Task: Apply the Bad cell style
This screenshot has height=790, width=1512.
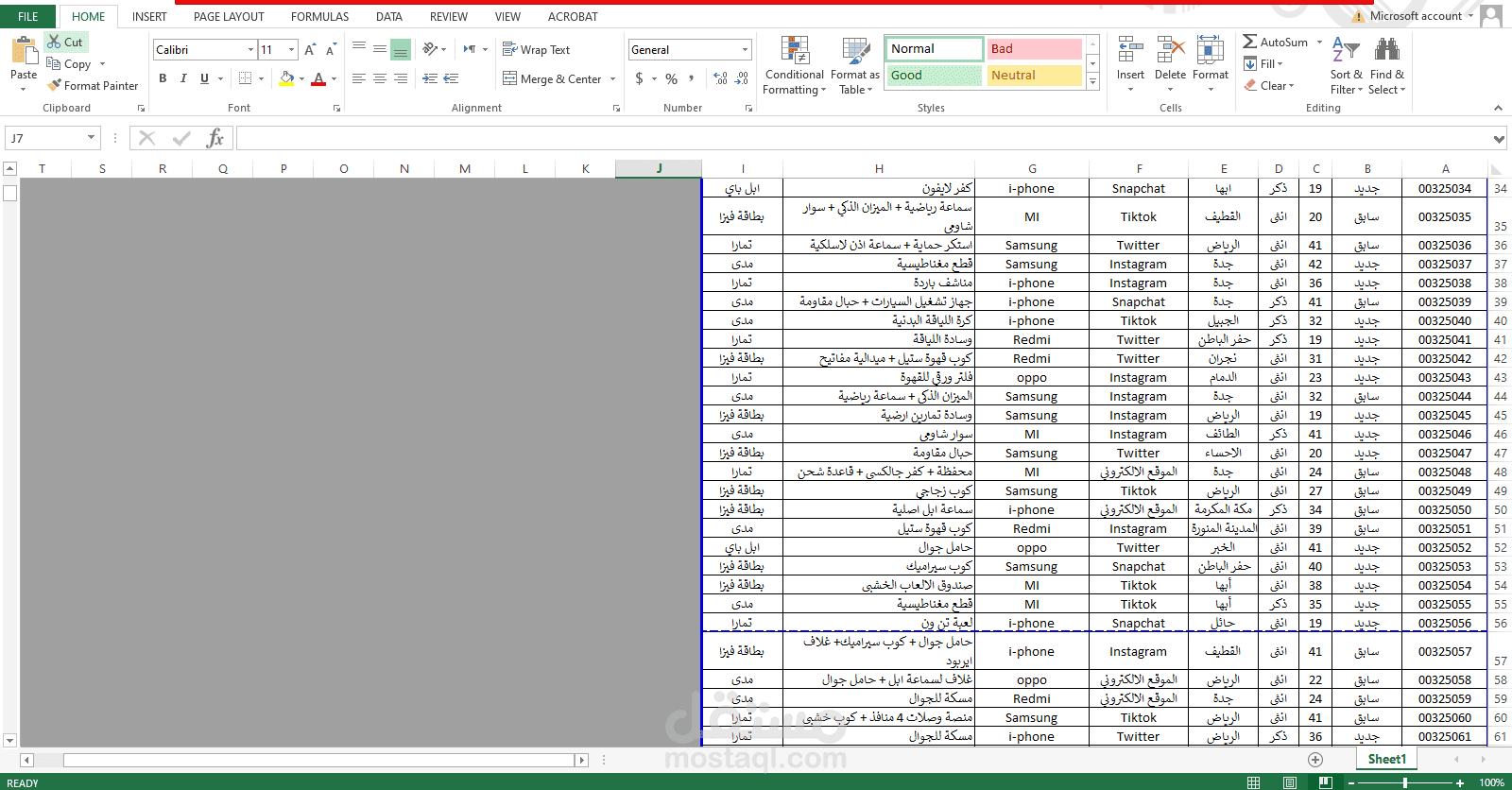Action: click(x=1034, y=48)
